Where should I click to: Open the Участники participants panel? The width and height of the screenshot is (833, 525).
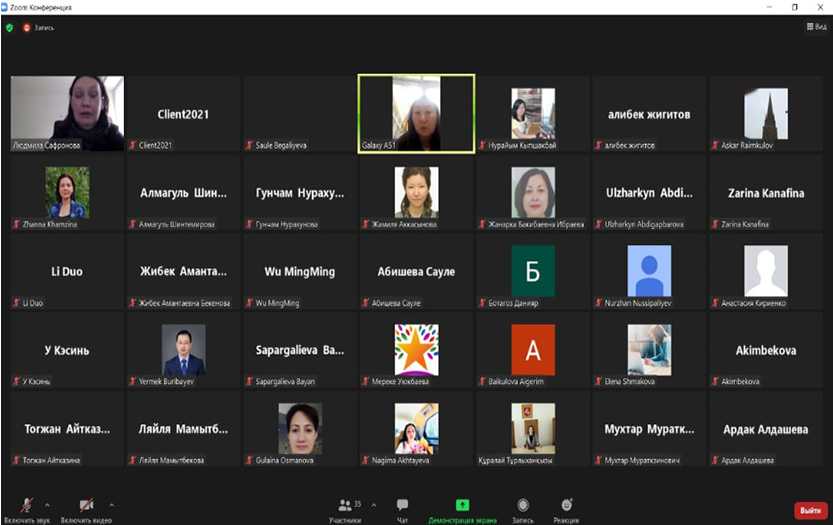[345, 509]
